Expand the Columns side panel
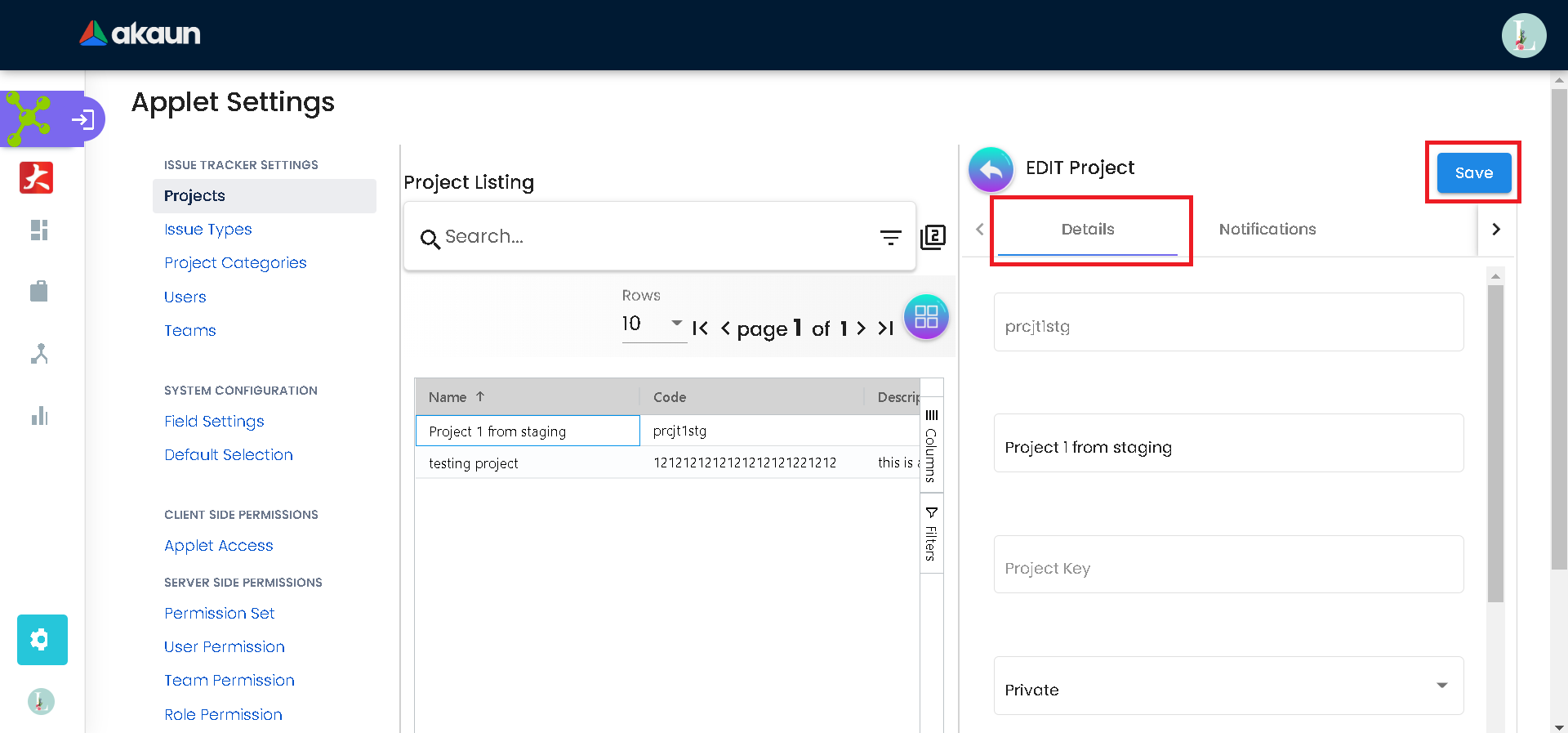 click(931, 445)
